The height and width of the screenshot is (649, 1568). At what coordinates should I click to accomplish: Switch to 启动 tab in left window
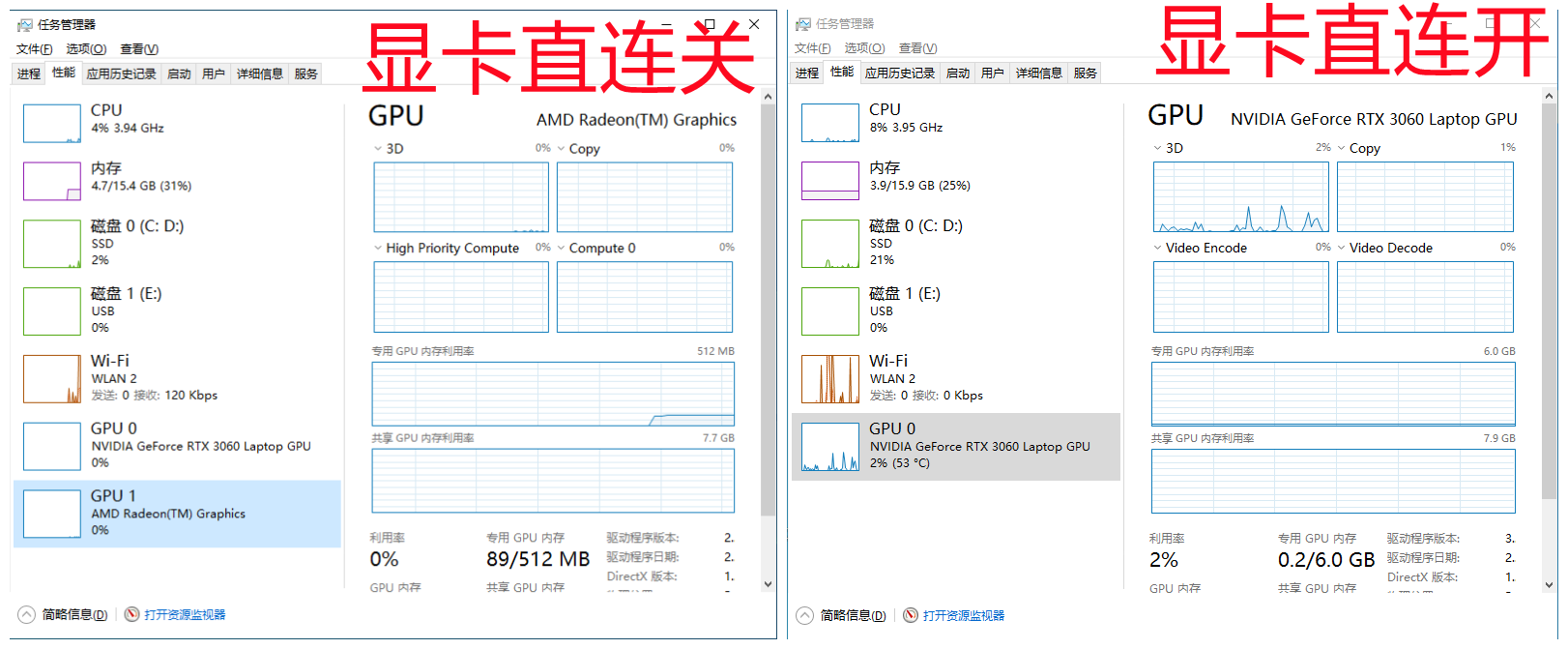[179, 74]
